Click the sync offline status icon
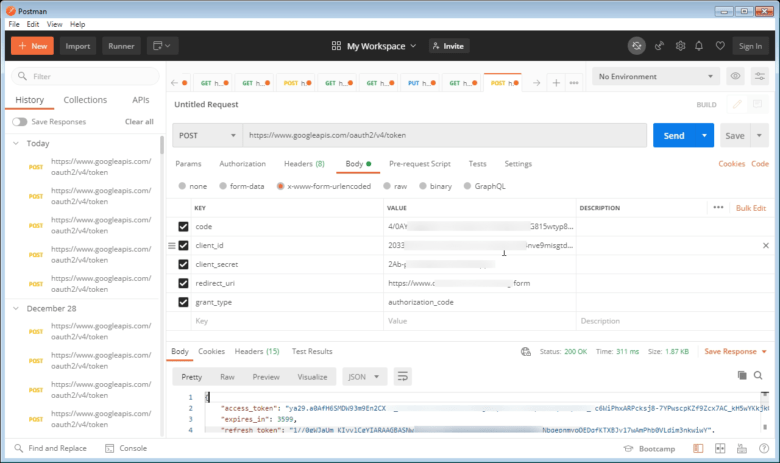 pos(636,46)
